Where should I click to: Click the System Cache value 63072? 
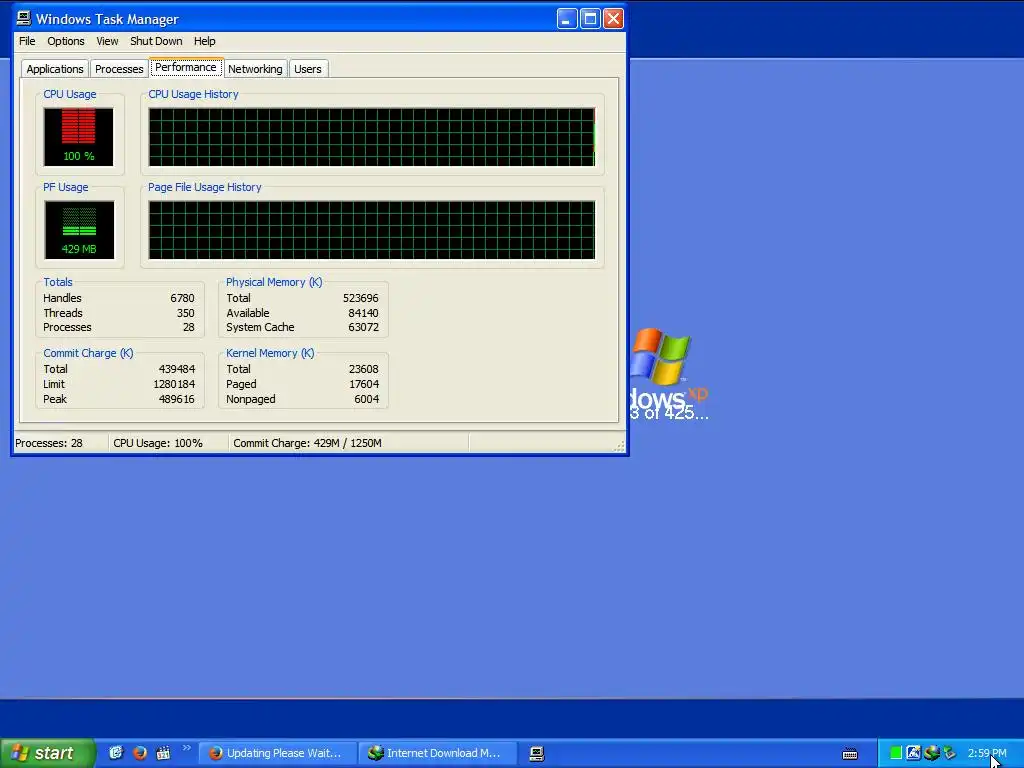[x=363, y=327]
